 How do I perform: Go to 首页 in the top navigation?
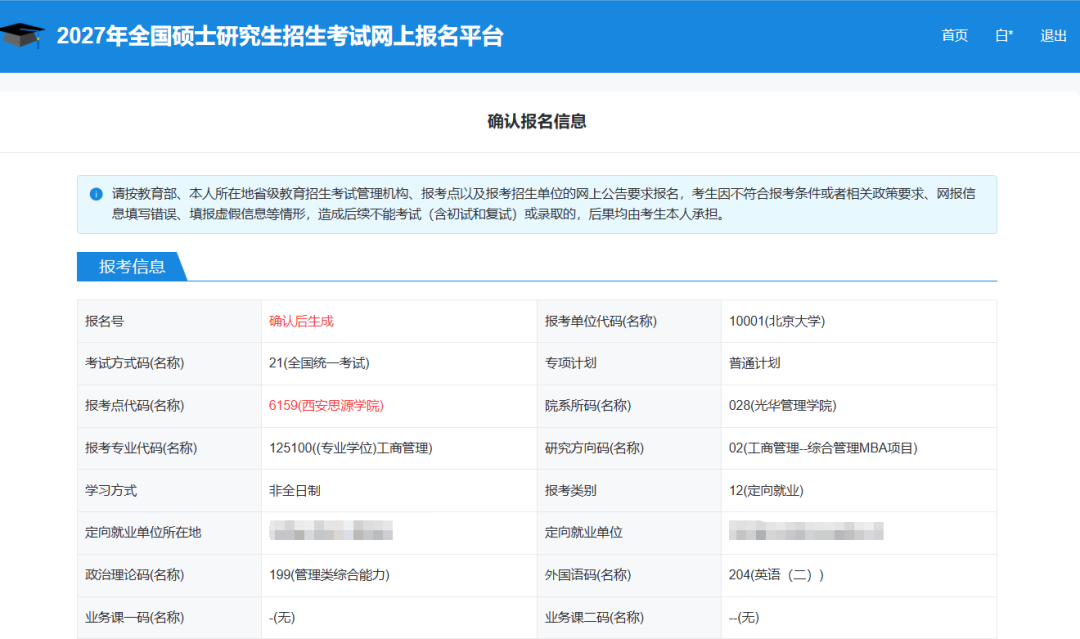955,36
